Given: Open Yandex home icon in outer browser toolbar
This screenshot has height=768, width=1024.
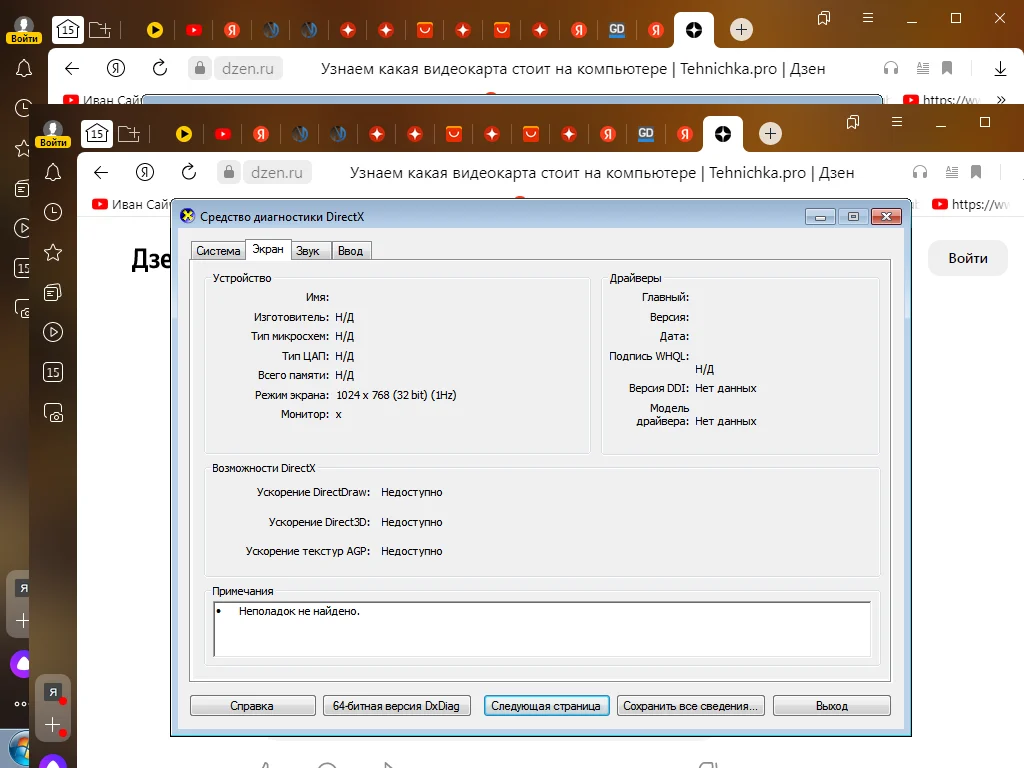Looking at the screenshot, I should [116, 68].
